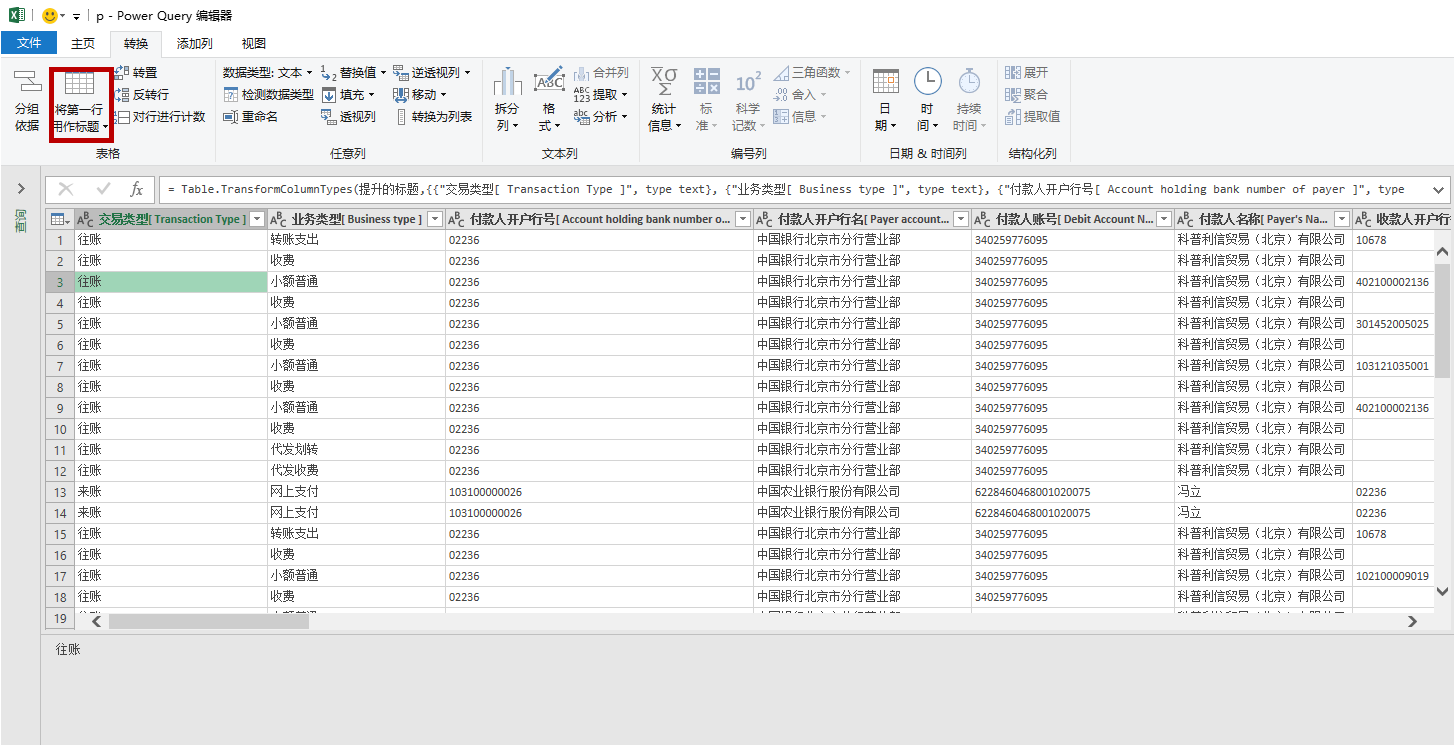Click the 反转行 (Reverse Rows) button
This screenshot has height=745, width=1454.
(x=141, y=94)
